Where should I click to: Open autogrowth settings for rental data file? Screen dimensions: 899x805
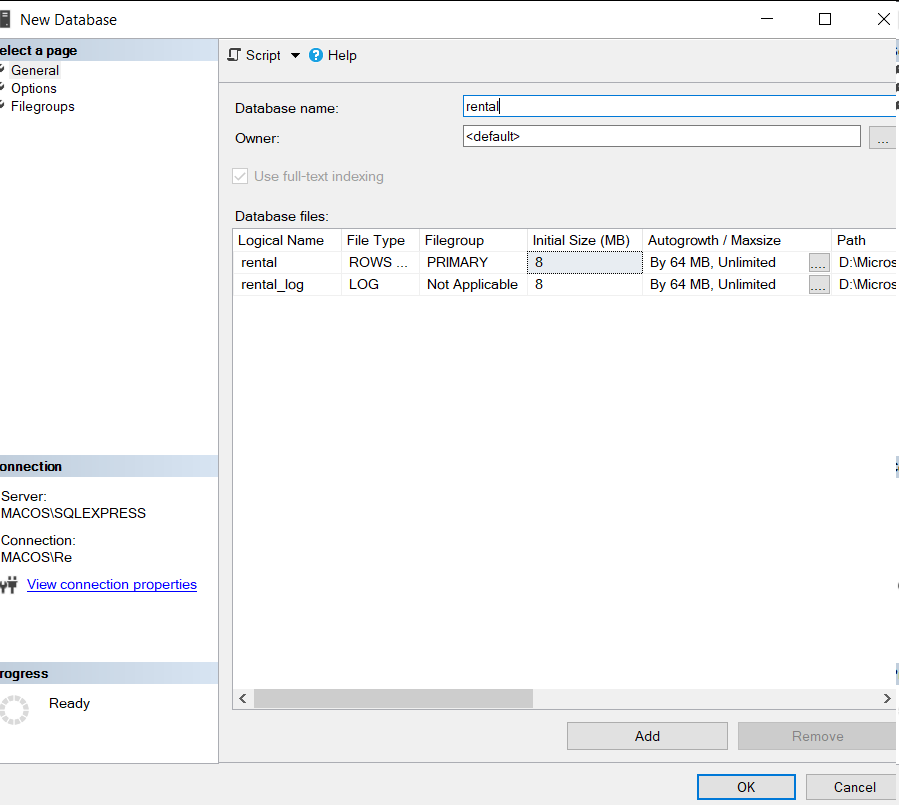click(x=819, y=262)
